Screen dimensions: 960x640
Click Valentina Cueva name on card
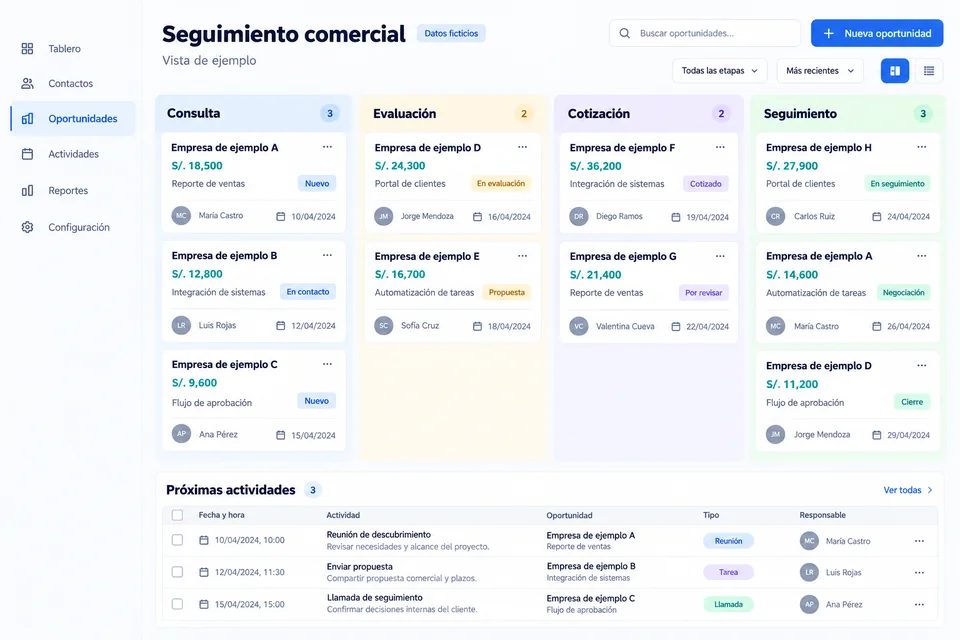625,326
